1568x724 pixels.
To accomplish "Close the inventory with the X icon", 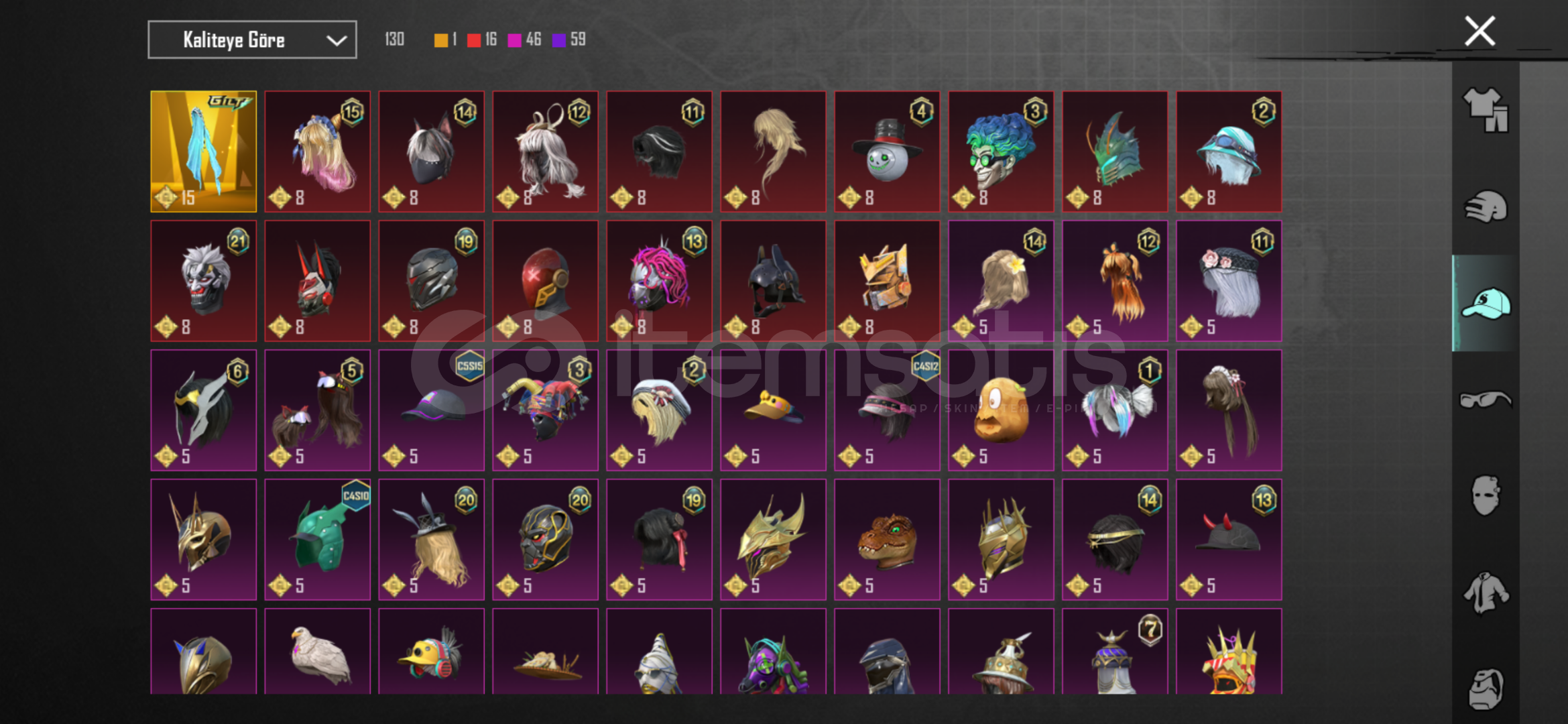I will click(x=1480, y=31).
